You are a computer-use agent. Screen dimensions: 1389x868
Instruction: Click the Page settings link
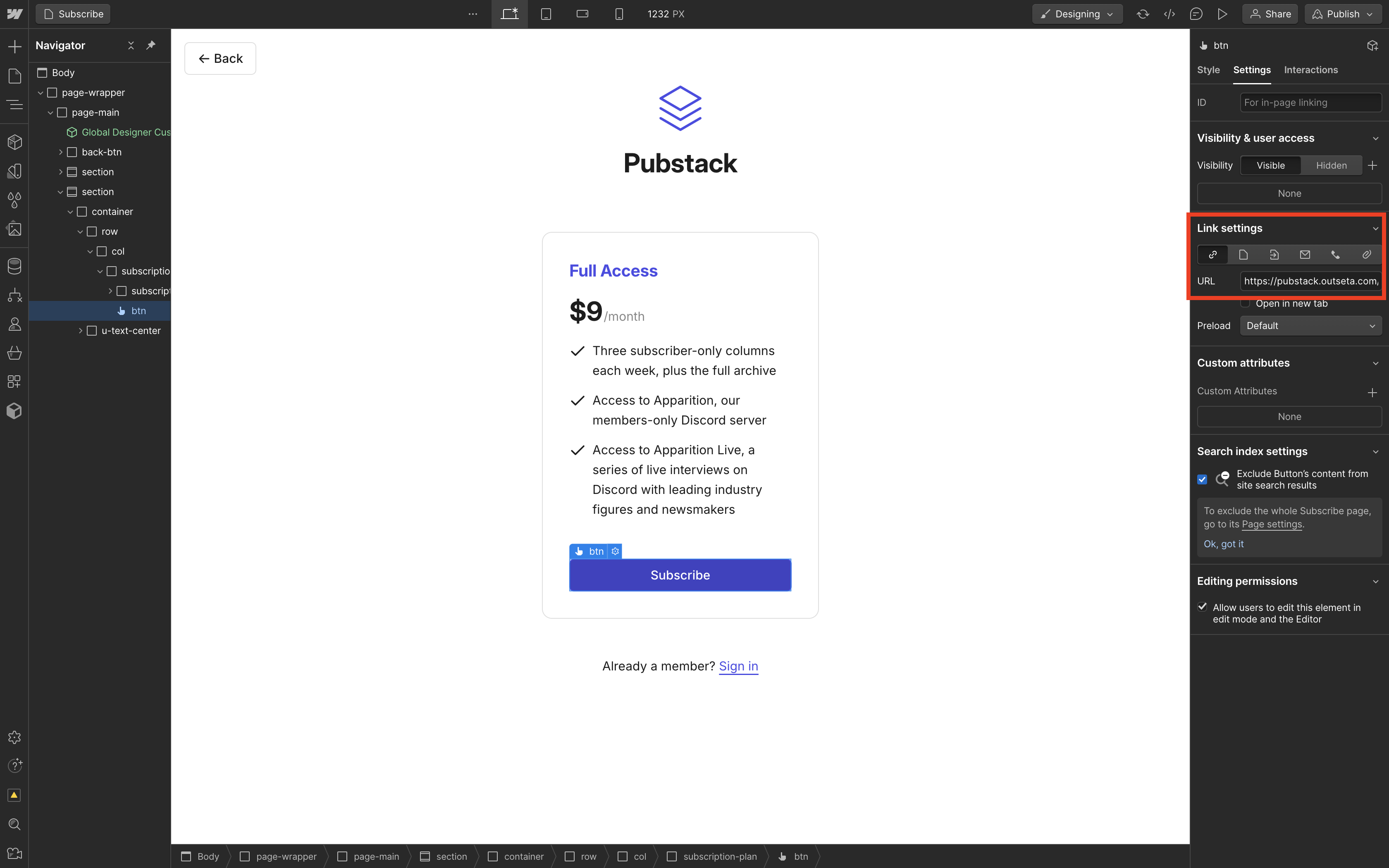coord(1271,524)
